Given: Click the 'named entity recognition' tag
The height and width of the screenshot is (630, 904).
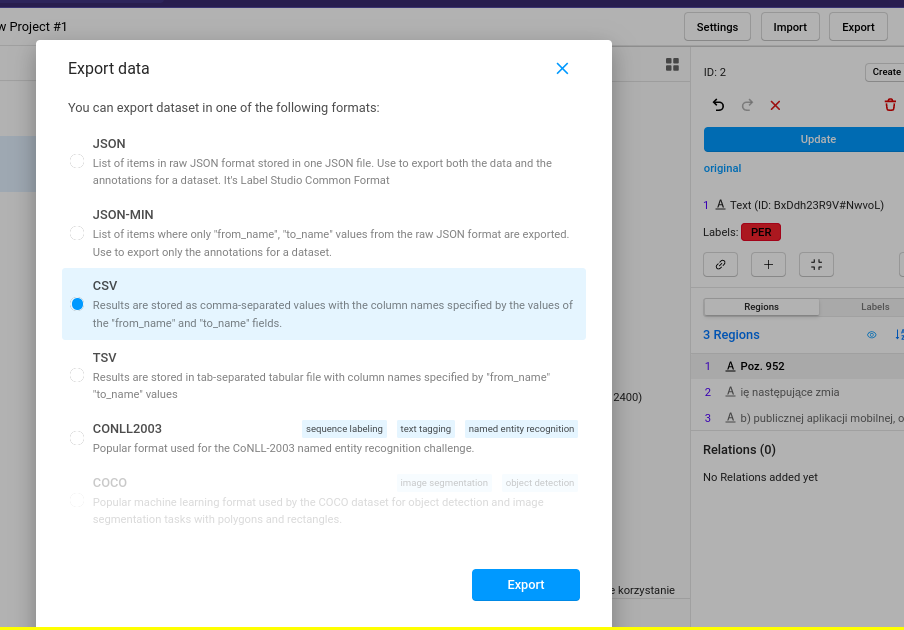Looking at the screenshot, I should [x=521, y=429].
